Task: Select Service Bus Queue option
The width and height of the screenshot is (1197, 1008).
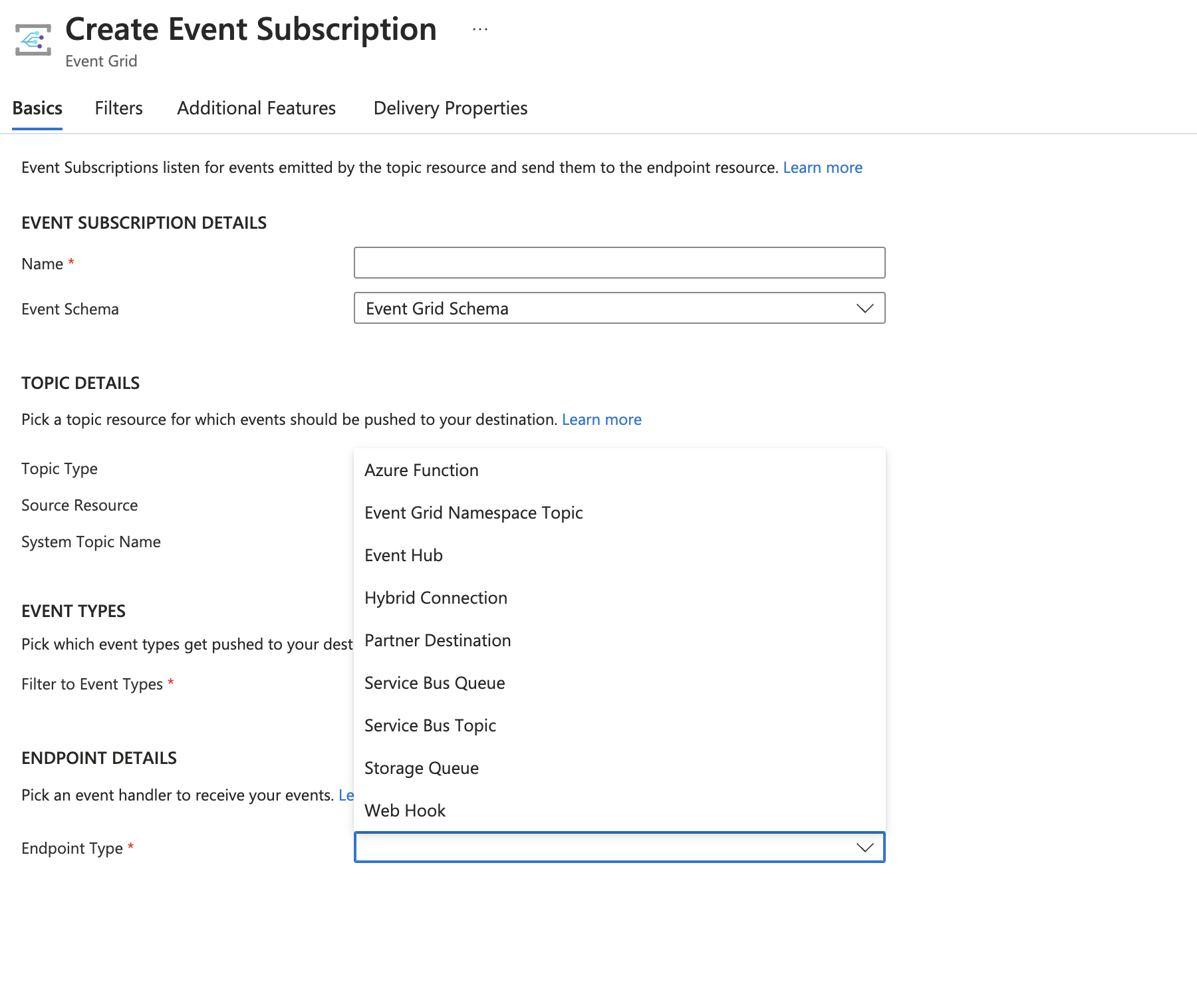Action: [x=435, y=683]
